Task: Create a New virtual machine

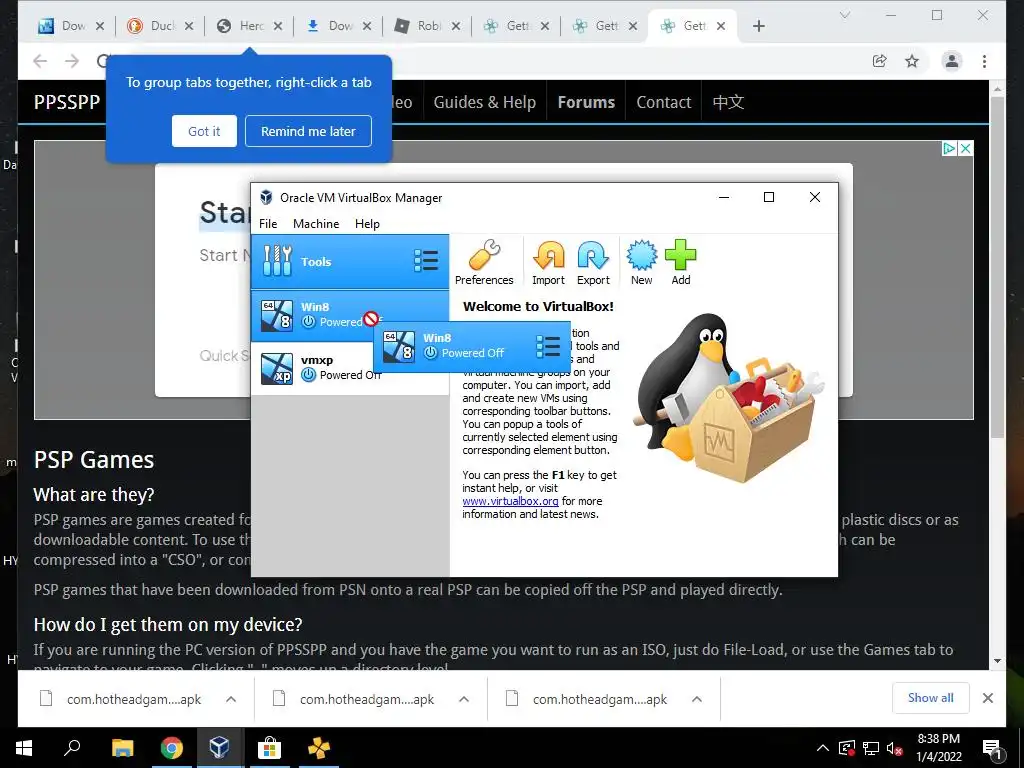Action: coord(641,263)
